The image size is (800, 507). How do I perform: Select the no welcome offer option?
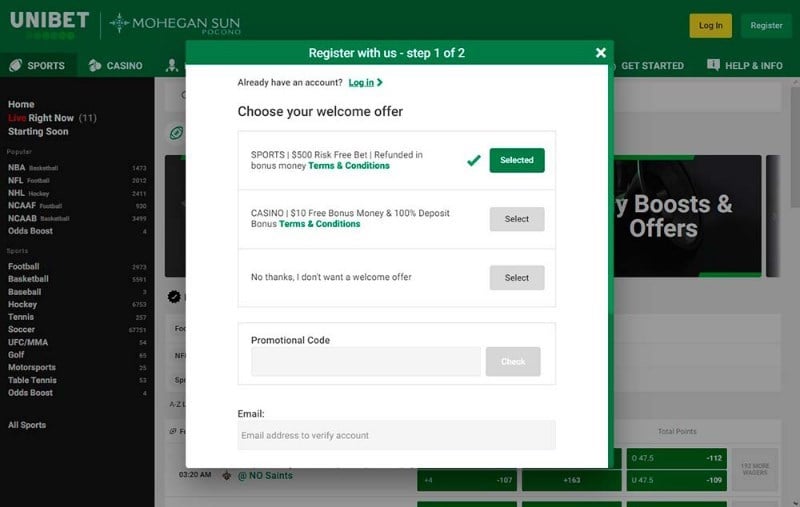tap(517, 277)
